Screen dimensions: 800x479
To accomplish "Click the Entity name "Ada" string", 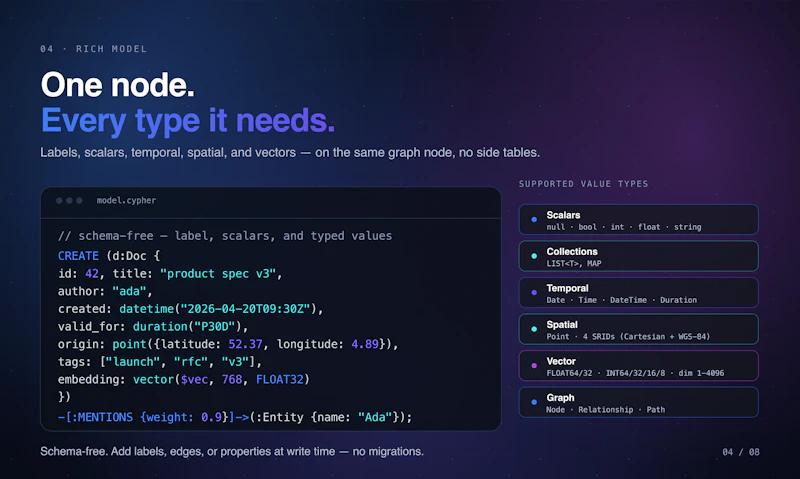I will click(x=374, y=417).
